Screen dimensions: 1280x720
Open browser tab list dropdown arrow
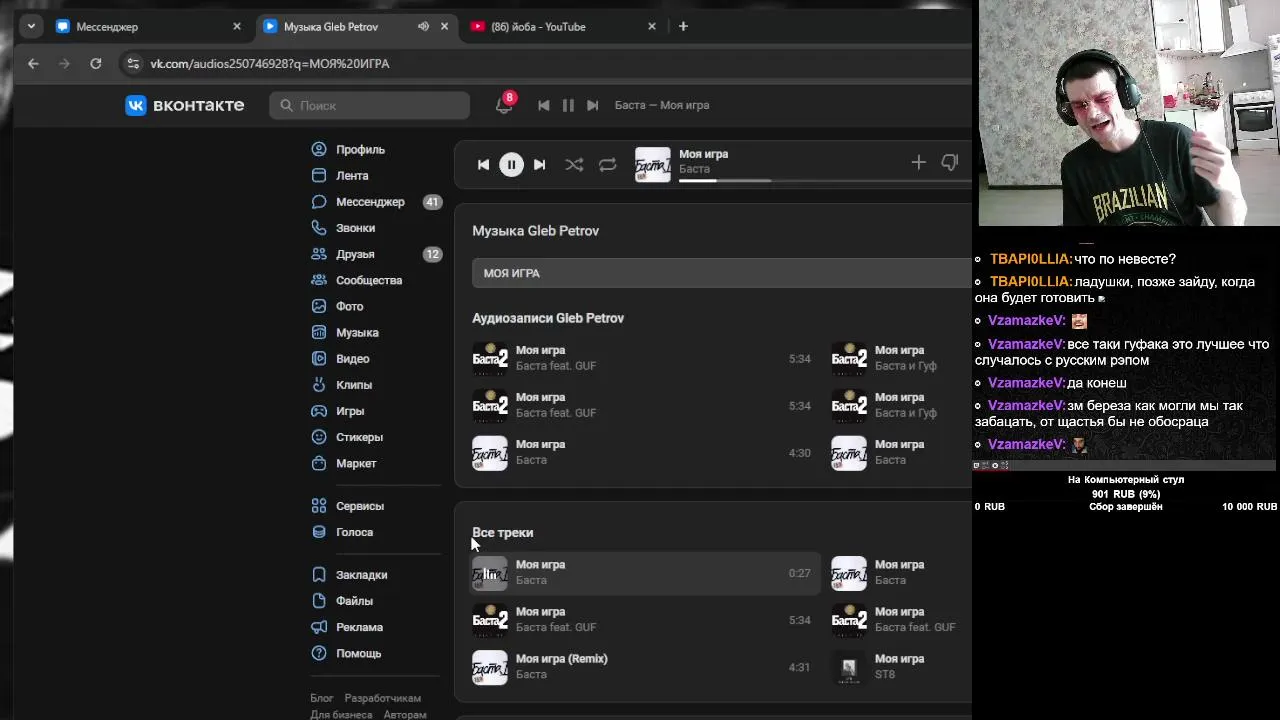[31, 27]
